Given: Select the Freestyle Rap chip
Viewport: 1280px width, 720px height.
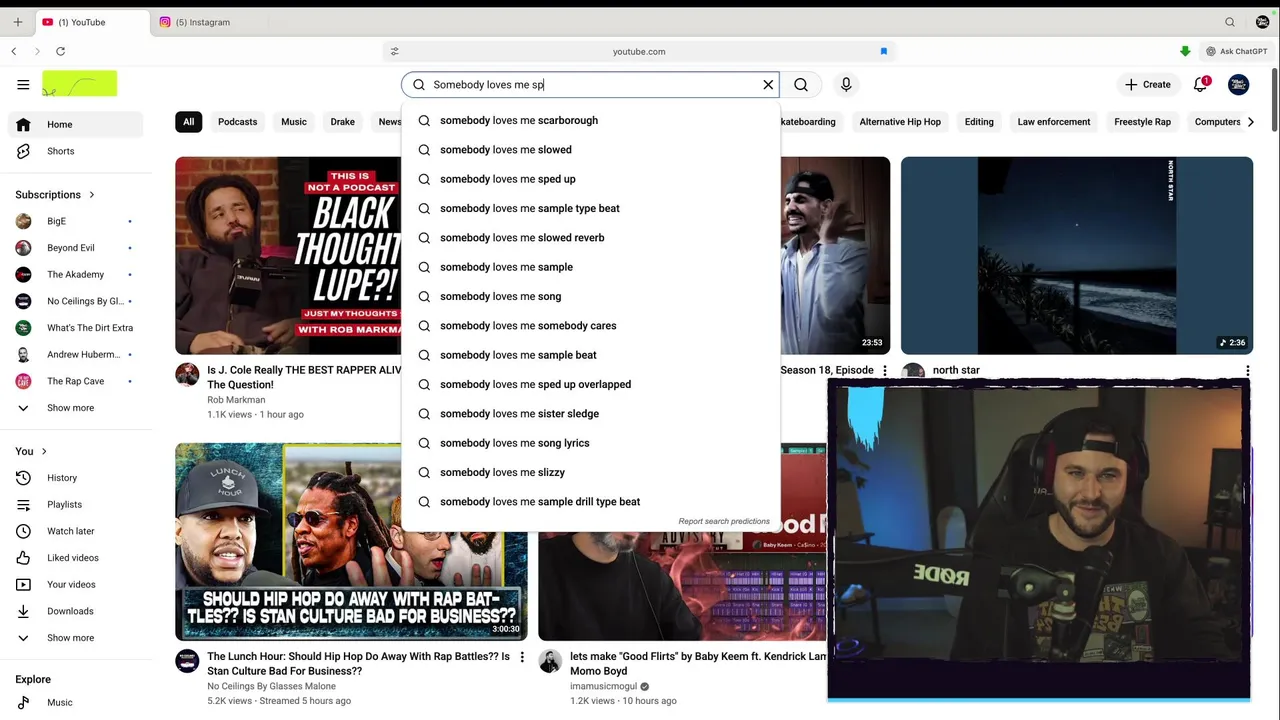Looking at the screenshot, I should [1142, 122].
